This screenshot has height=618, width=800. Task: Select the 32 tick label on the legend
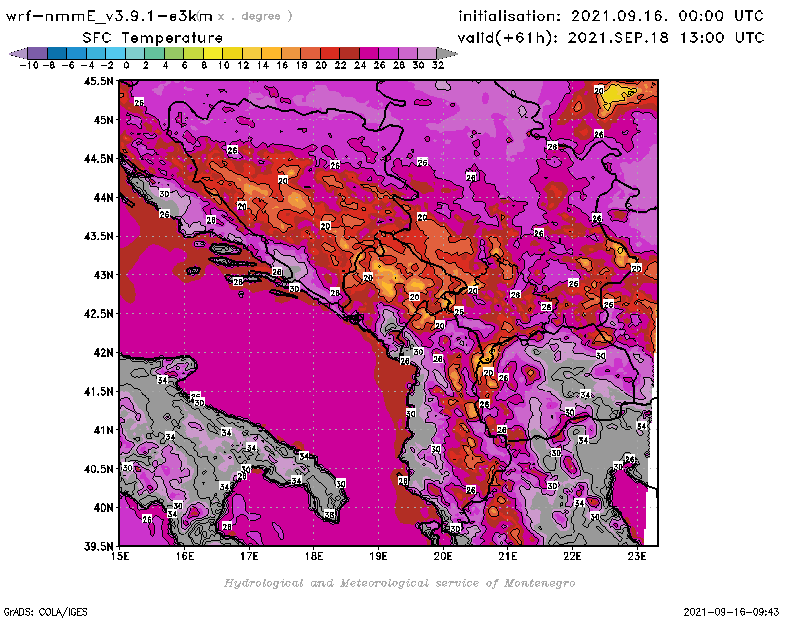click(438, 65)
